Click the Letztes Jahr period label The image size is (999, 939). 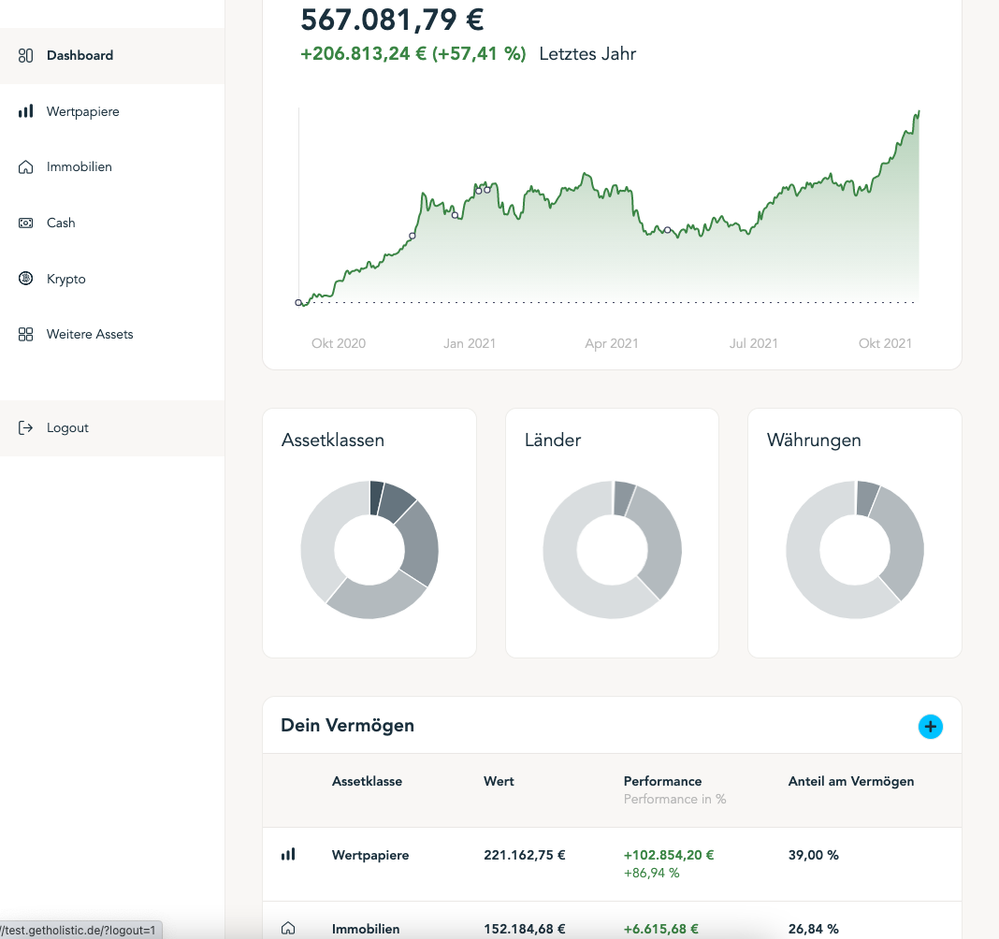click(x=587, y=54)
